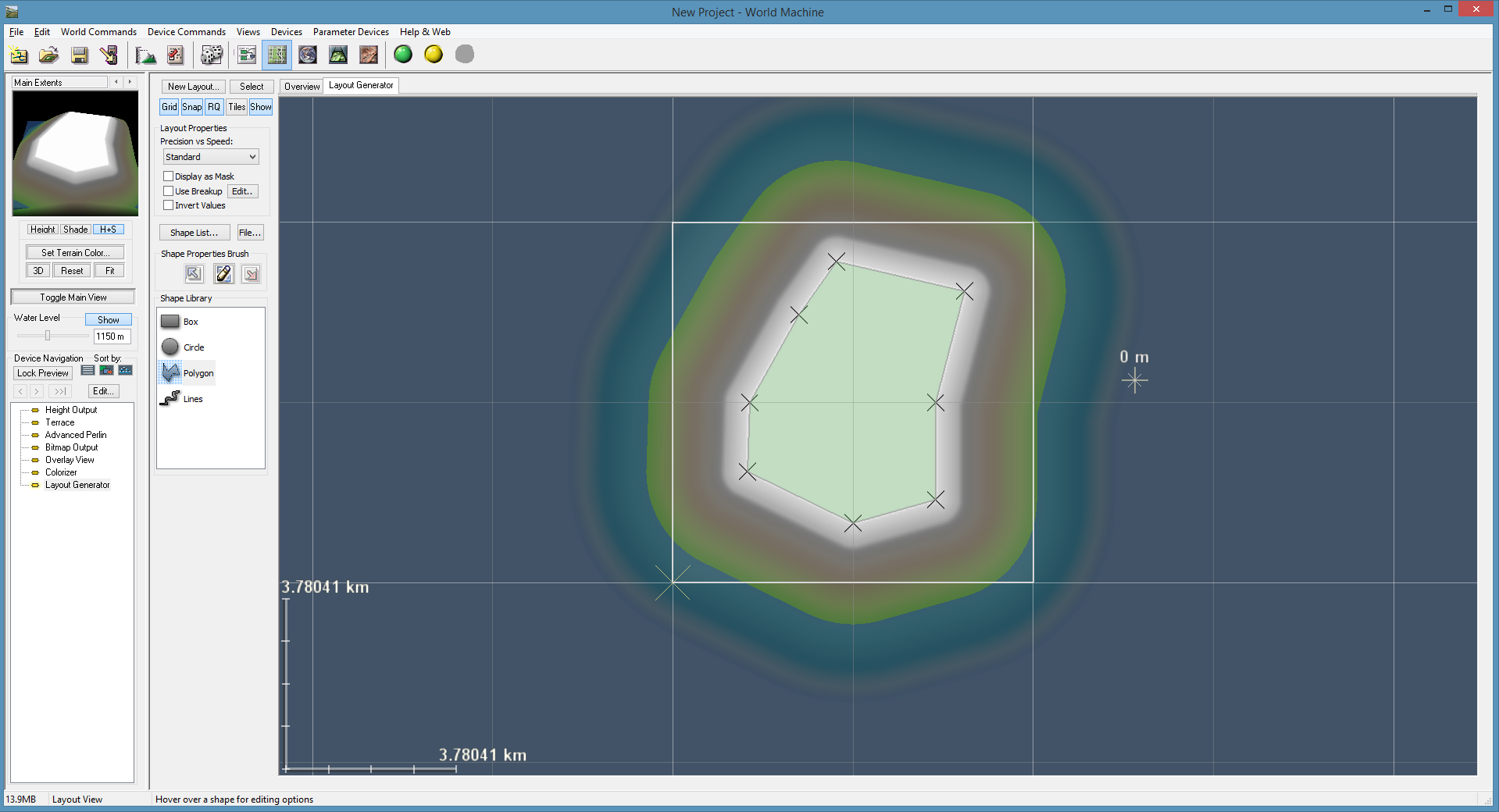Click the Water Level slider handle
Image resolution: width=1499 pixels, height=812 pixels.
(x=48, y=336)
